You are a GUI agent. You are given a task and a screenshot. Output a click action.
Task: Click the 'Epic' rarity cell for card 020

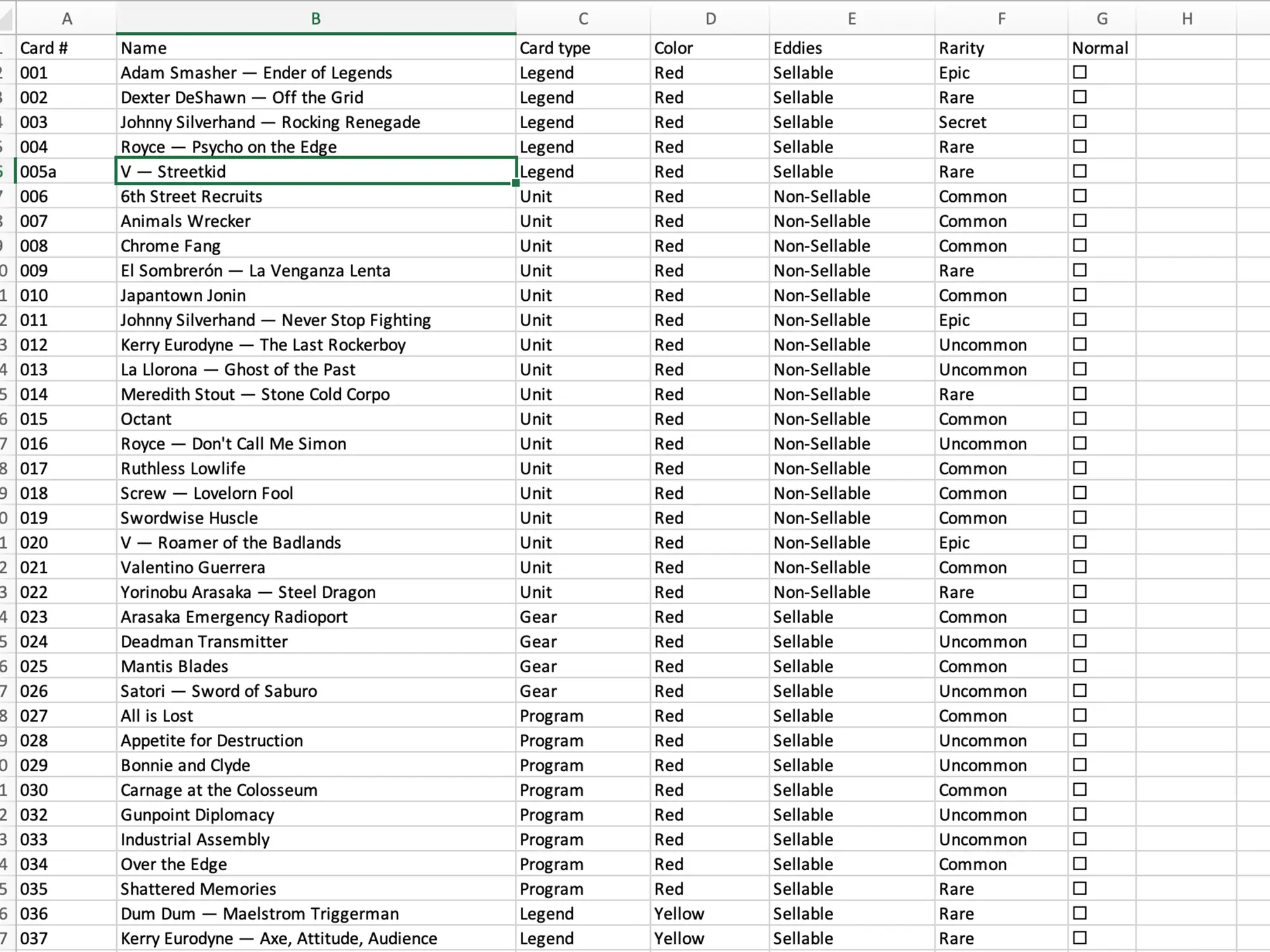1001,543
